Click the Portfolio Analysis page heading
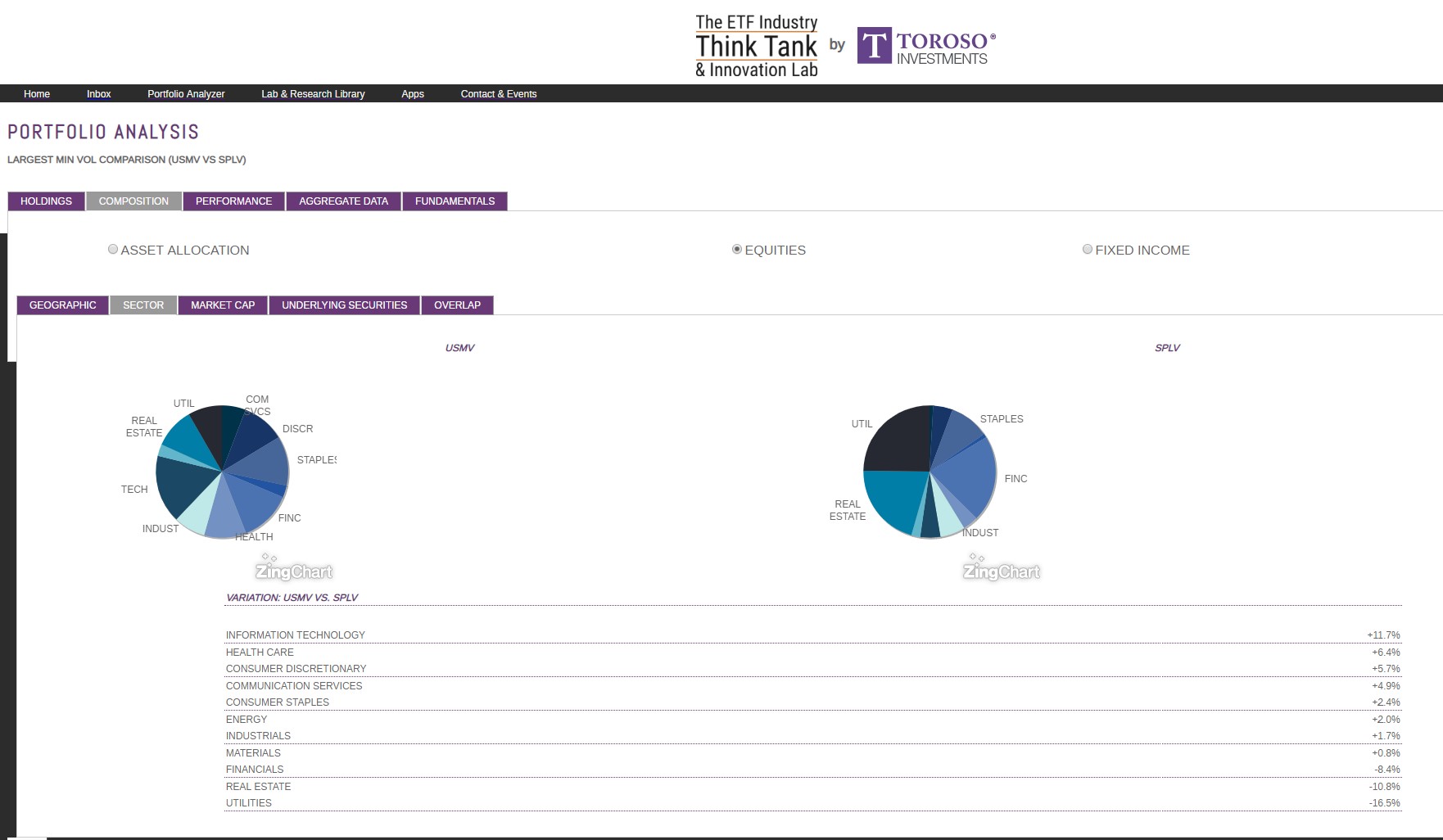This screenshot has height=840, width=1443. click(103, 132)
